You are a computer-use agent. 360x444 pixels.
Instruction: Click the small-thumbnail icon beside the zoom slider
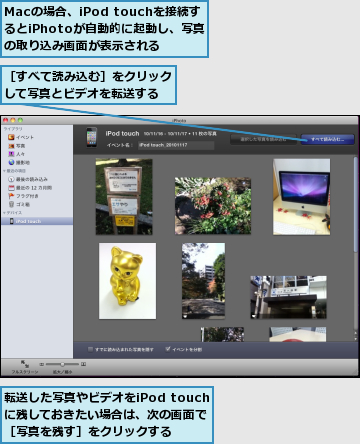(42, 364)
